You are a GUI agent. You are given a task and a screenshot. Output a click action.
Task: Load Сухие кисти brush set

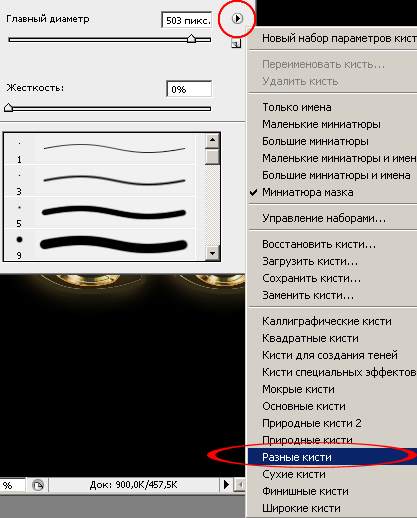pyautogui.click(x=333, y=474)
